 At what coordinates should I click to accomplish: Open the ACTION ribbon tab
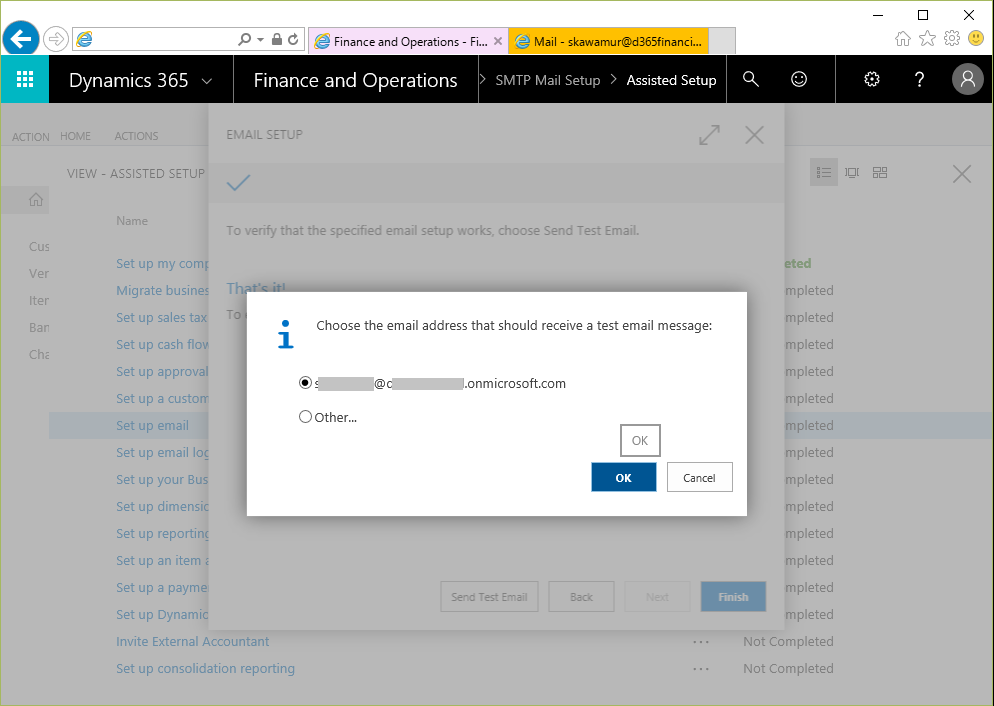[30, 136]
